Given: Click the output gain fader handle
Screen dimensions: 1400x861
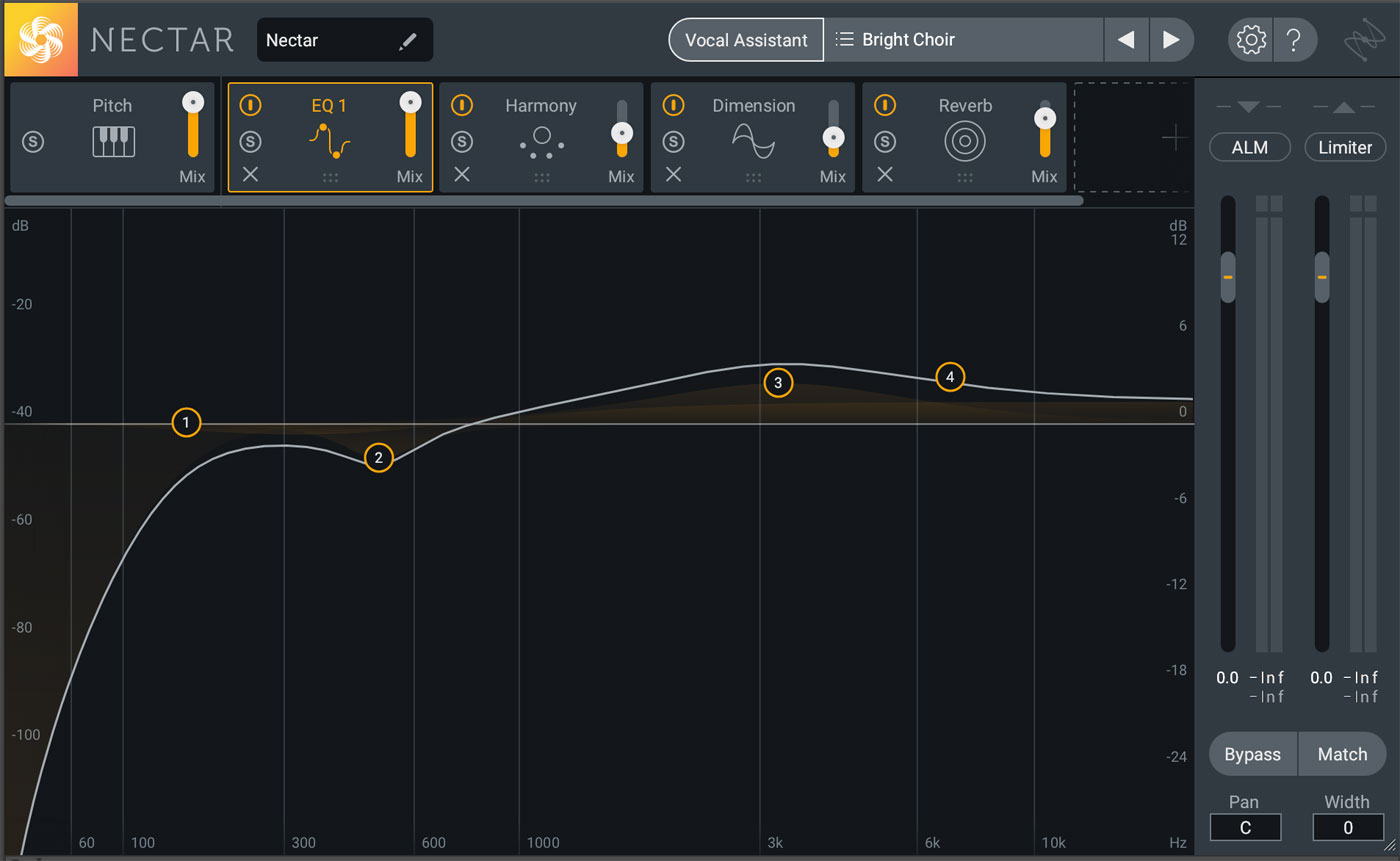Looking at the screenshot, I should point(1322,277).
